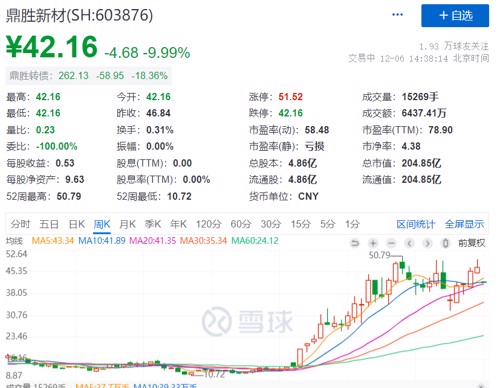Open 区间统计 range statistics link
The width and height of the screenshot is (500, 388).
[416, 224]
